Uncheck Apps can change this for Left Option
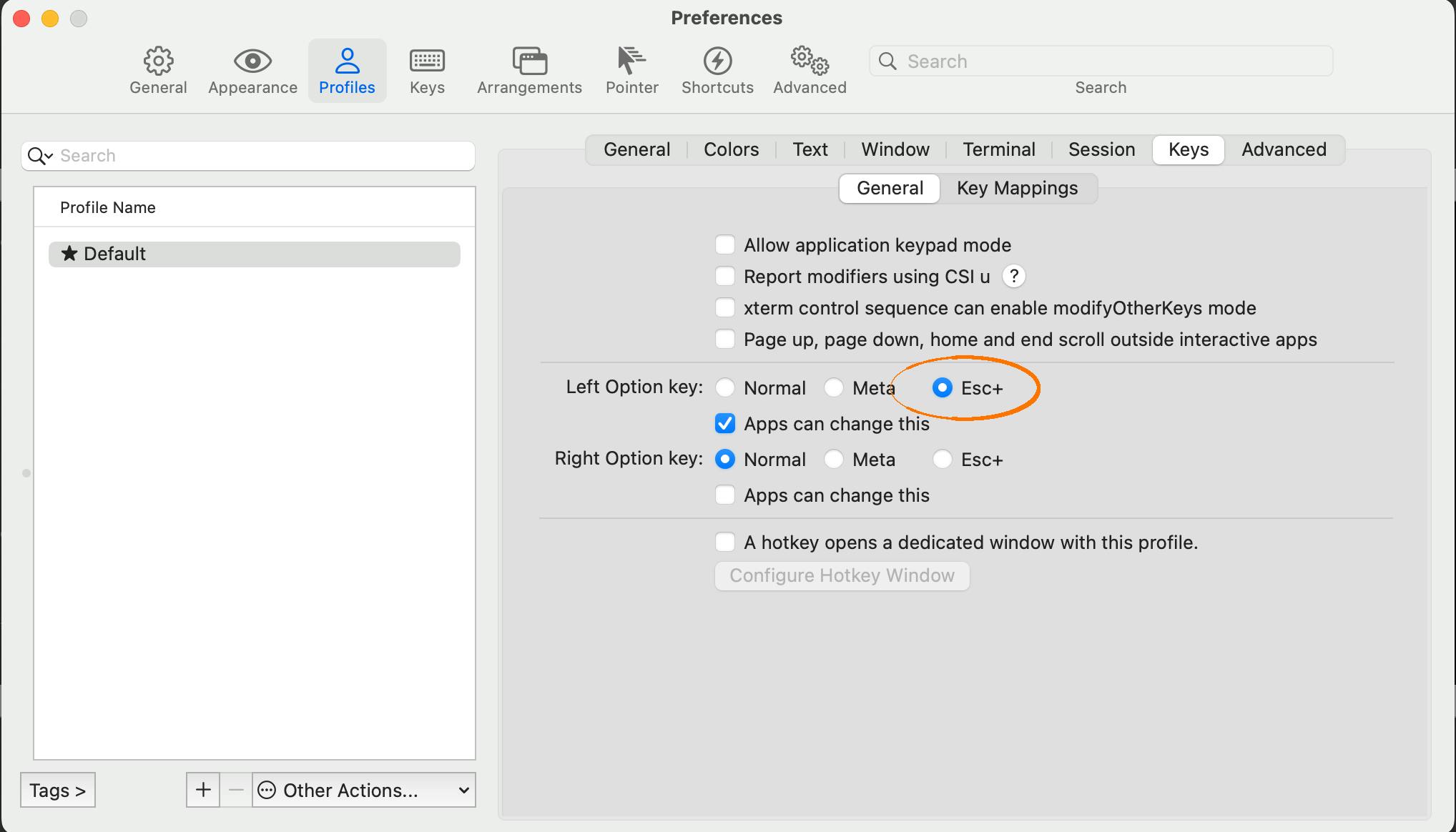Image resolution: width=1456 pixels, height=832 pixels. tap(724, 423)
